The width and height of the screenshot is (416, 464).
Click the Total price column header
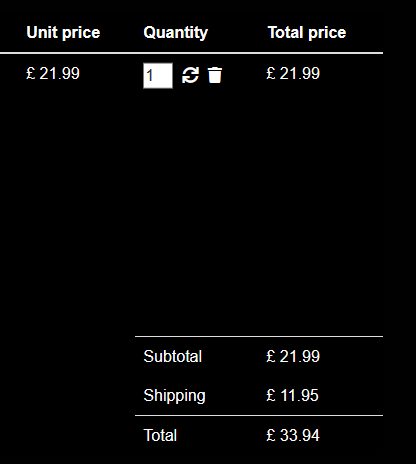[x=307, y=33]
